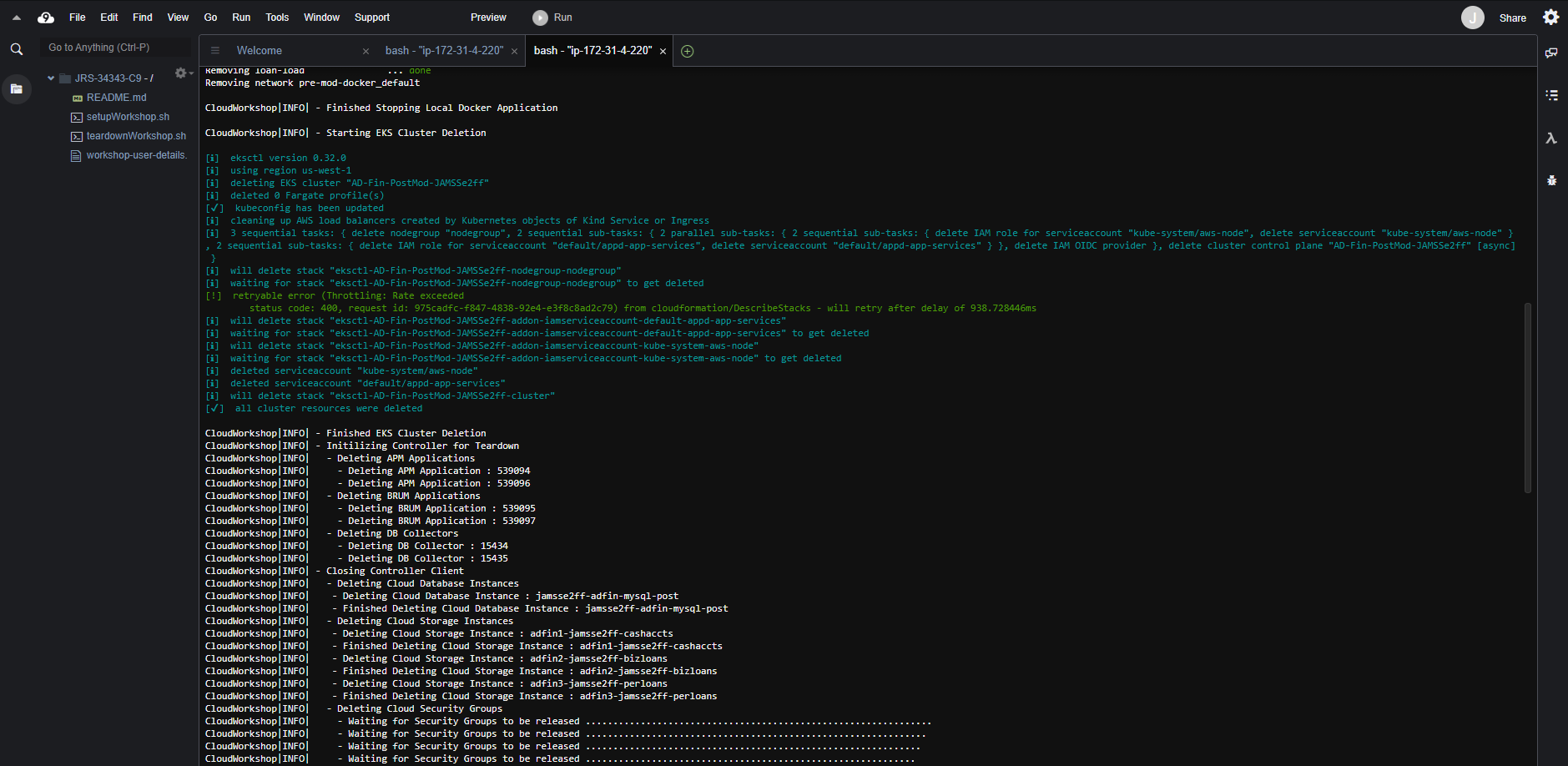Collapse the JRS-34343-C9 folder tree

click(x=51, y=78)
